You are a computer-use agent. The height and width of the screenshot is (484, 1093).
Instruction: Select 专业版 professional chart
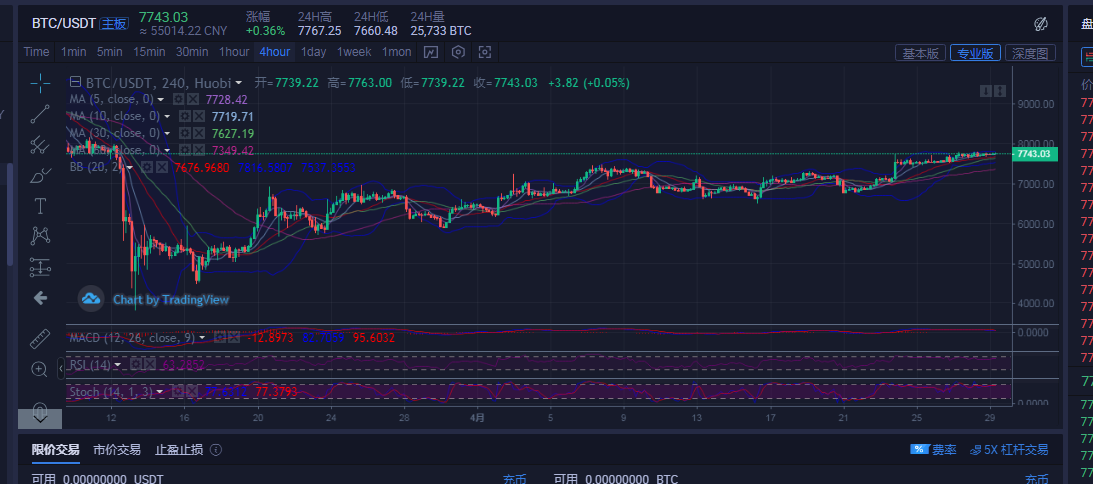[x=975, y=53]
